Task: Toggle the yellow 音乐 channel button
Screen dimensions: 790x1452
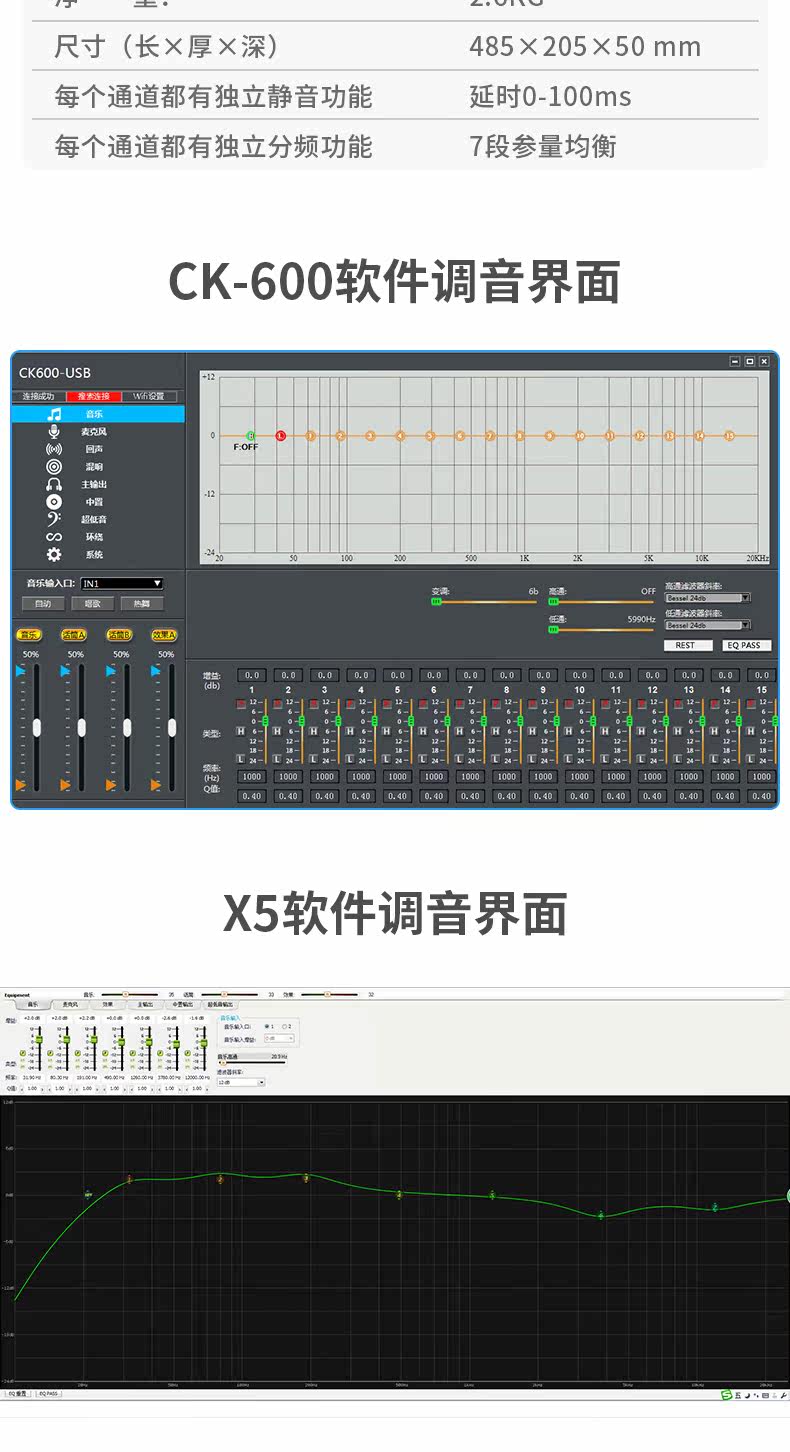Action: click(30, 635)
